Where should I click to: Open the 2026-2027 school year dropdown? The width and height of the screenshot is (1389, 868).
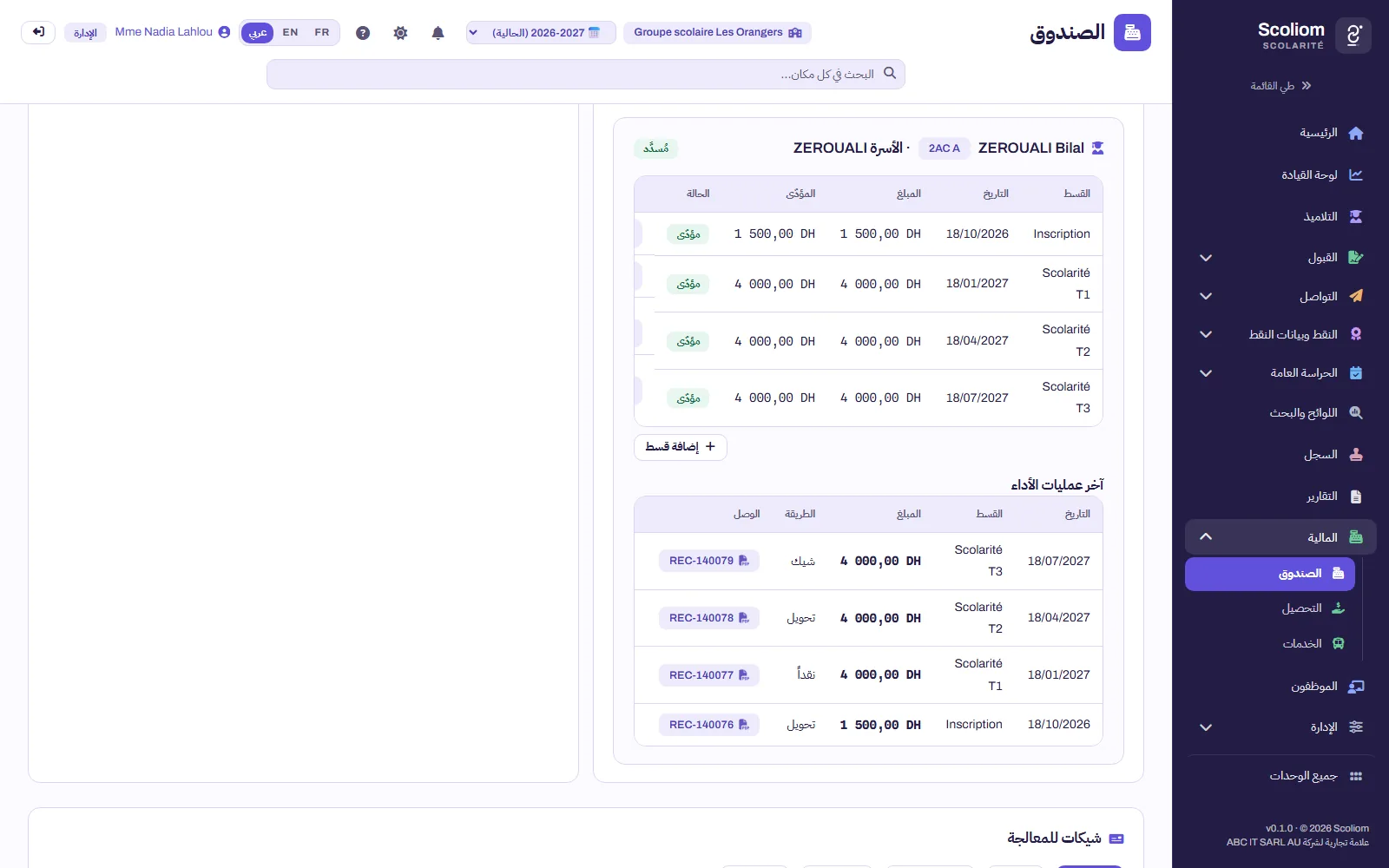[541, 33]
